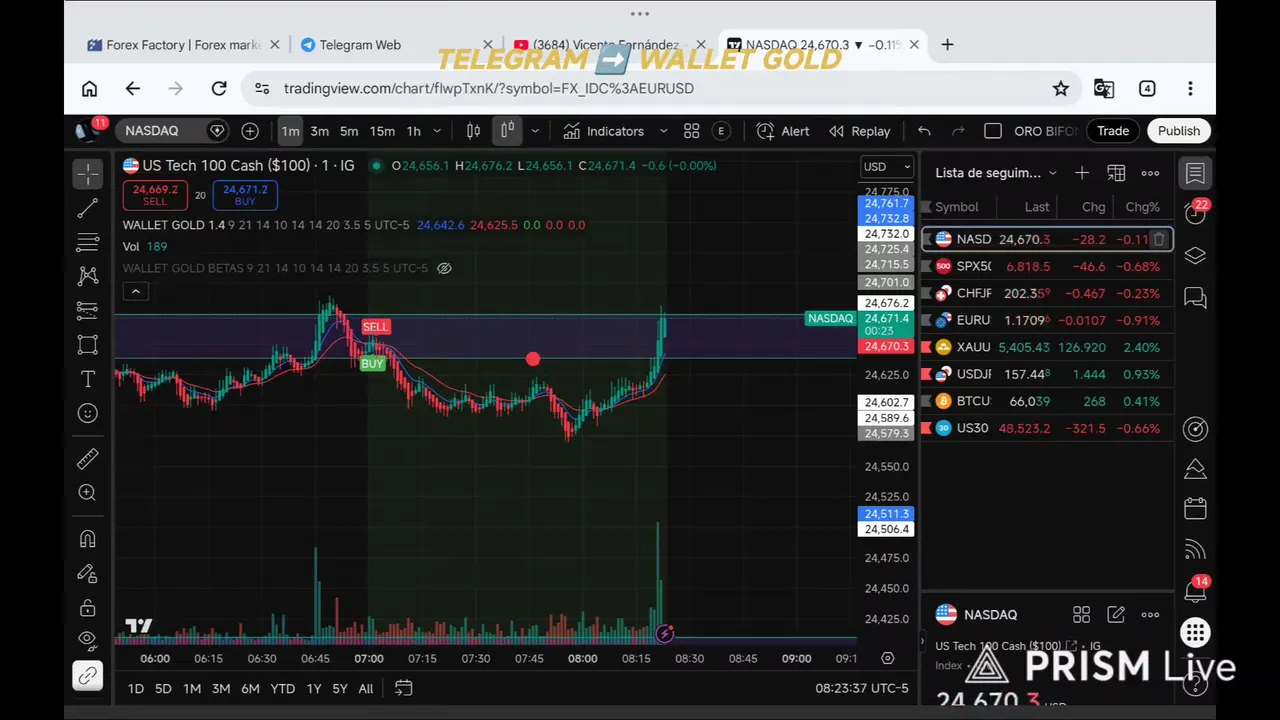Expand more timeframes after 1h

click(437, 131)
